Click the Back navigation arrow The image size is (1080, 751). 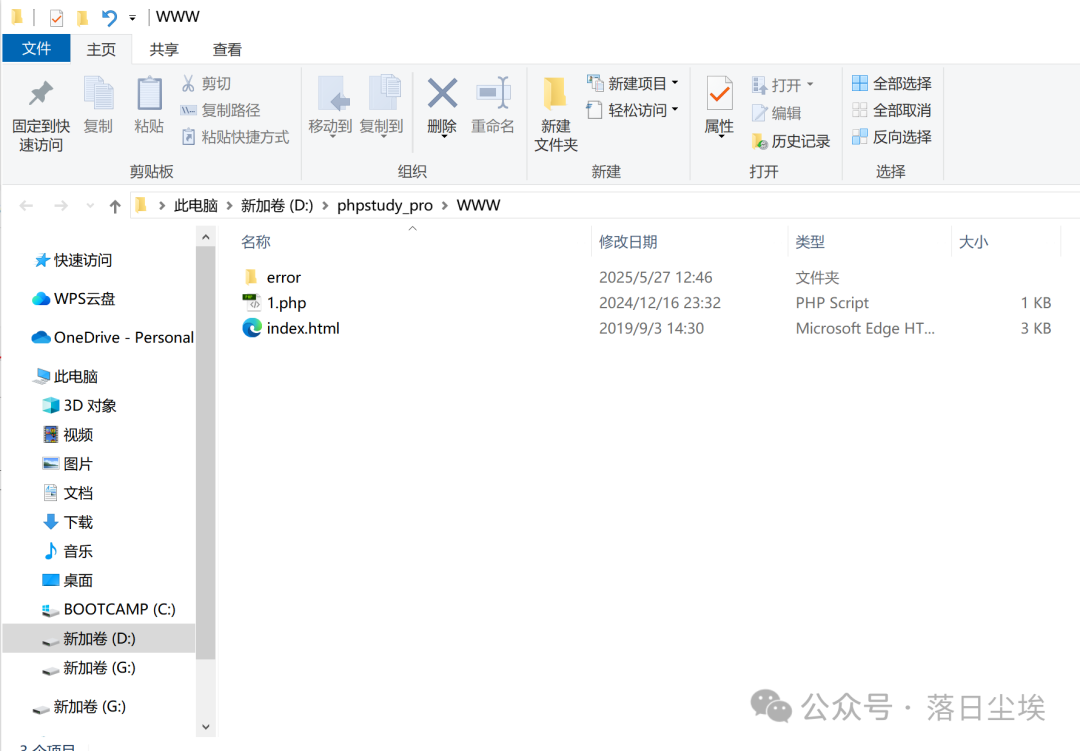click(x=26, y=205)
